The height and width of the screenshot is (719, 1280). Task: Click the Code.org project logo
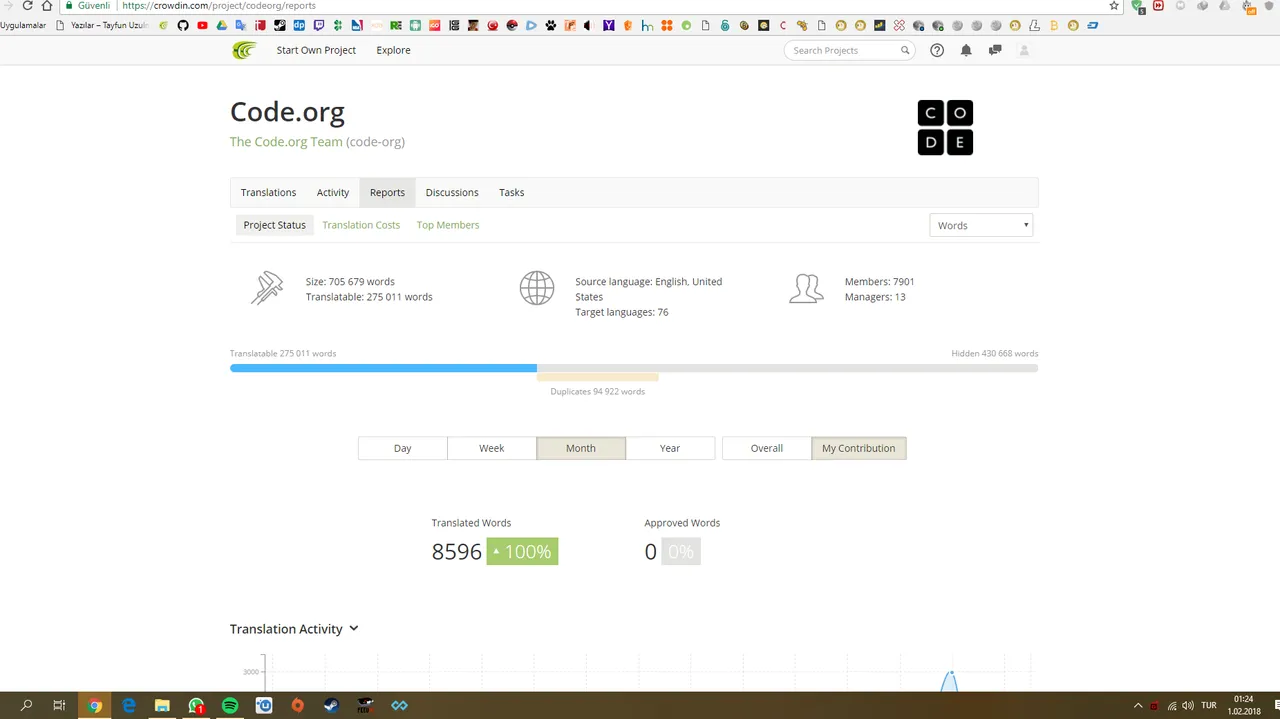(945, 127)
